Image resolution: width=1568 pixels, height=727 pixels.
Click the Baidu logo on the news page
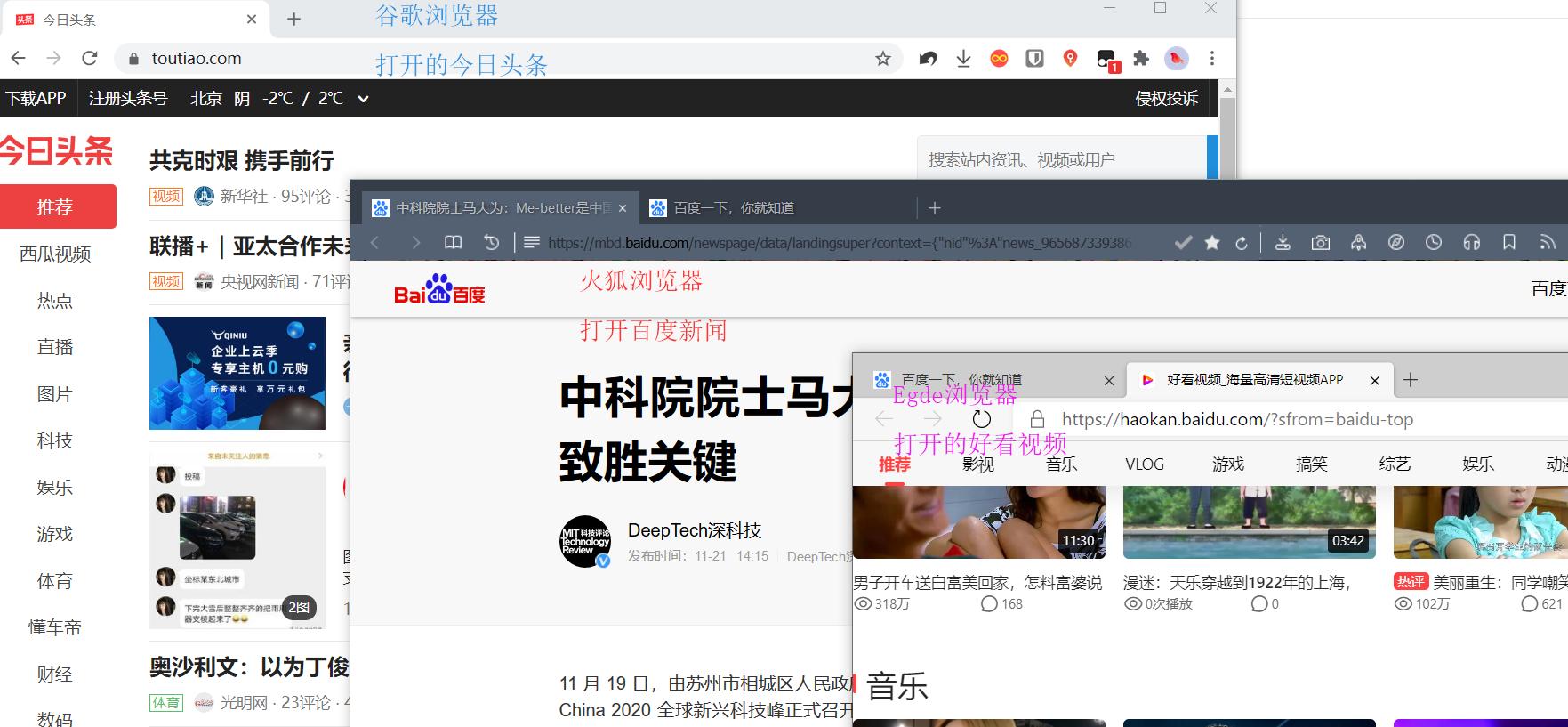(439, 289)
